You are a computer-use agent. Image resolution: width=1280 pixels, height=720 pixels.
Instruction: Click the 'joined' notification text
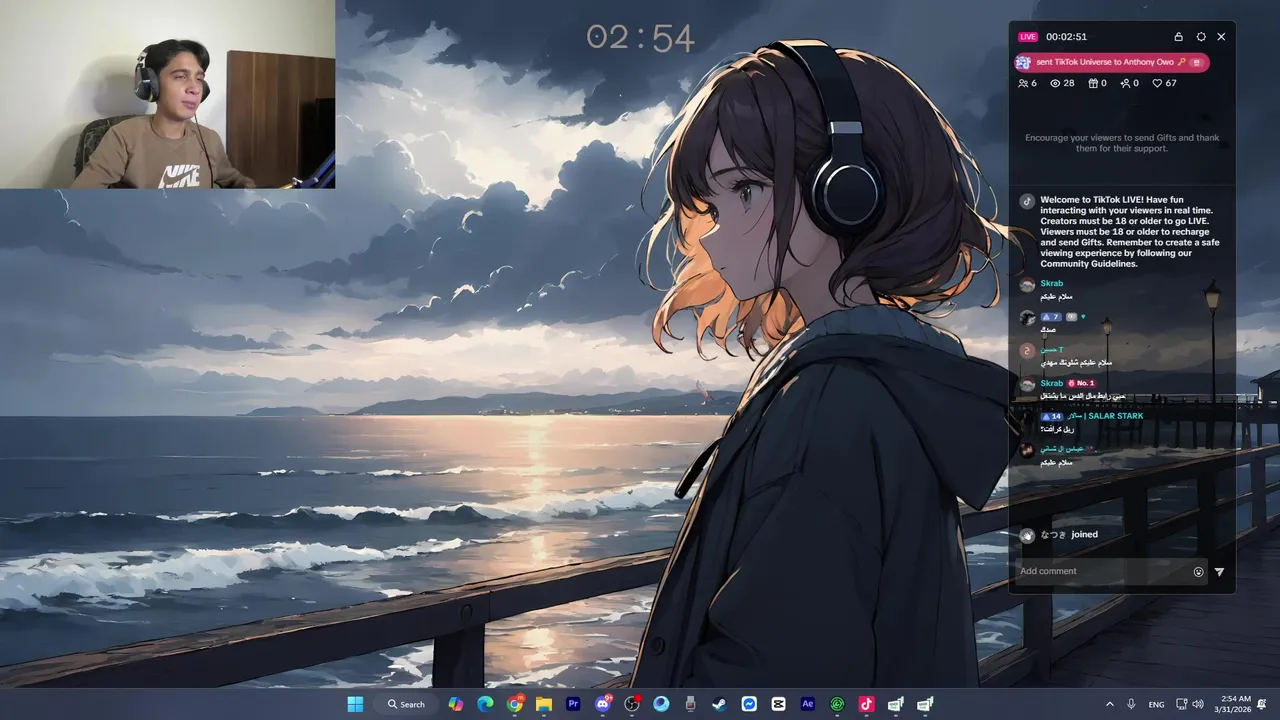click(x=1084, y=534)
